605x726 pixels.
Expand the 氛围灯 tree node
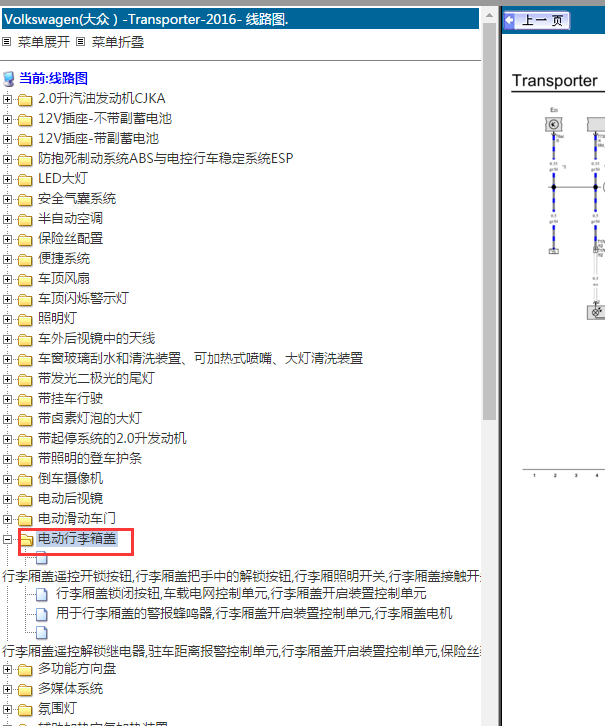point(7,709)
